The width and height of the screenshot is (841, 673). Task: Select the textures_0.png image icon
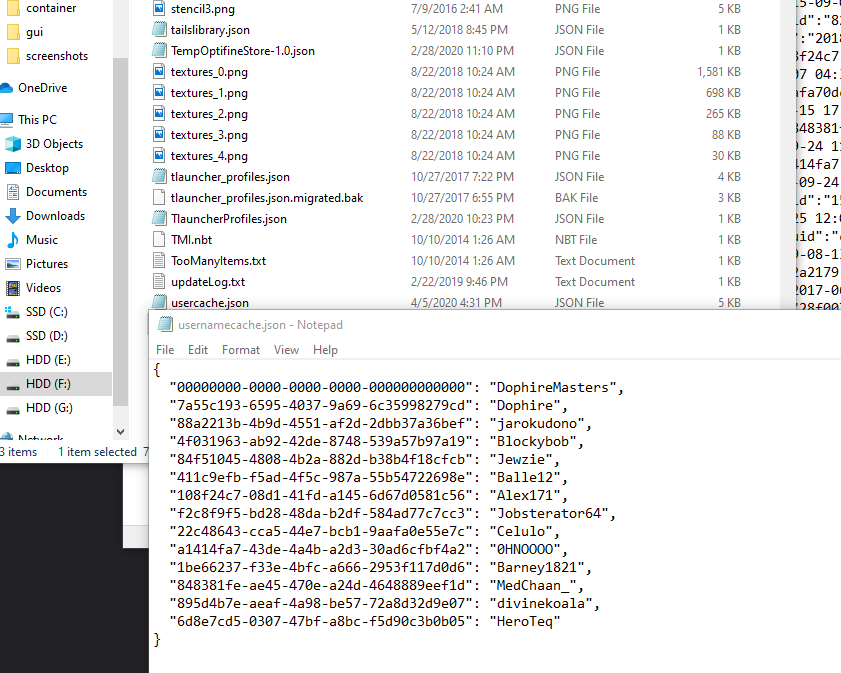pyautogui.click(x=159, y=71)
